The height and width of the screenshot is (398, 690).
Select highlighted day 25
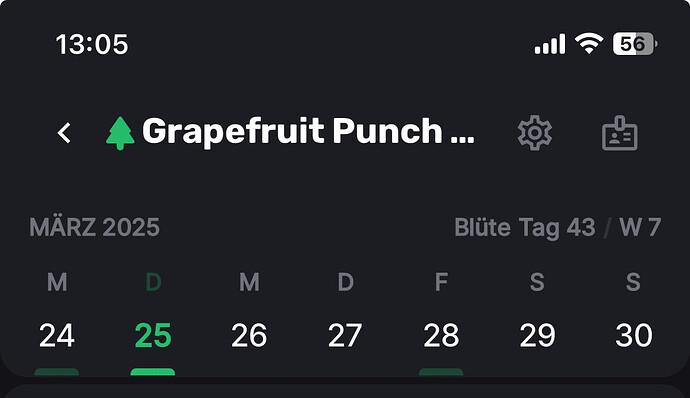pyautogui.click(x=153, y=335)
